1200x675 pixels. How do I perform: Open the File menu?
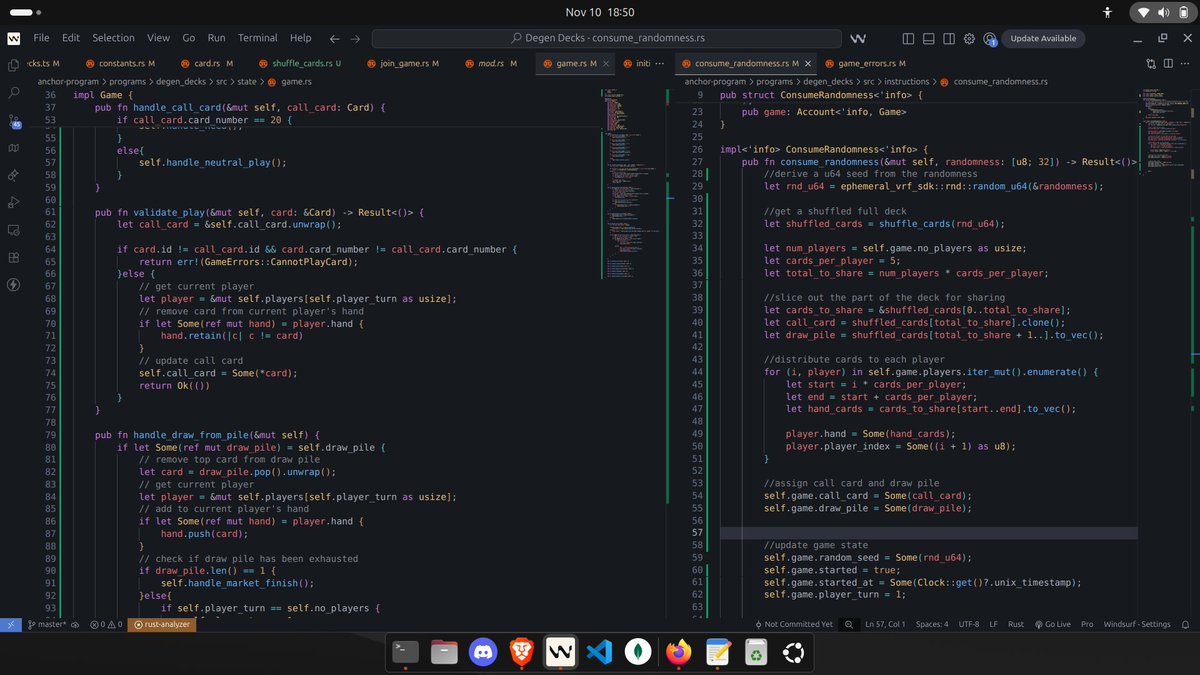(41, 38)
